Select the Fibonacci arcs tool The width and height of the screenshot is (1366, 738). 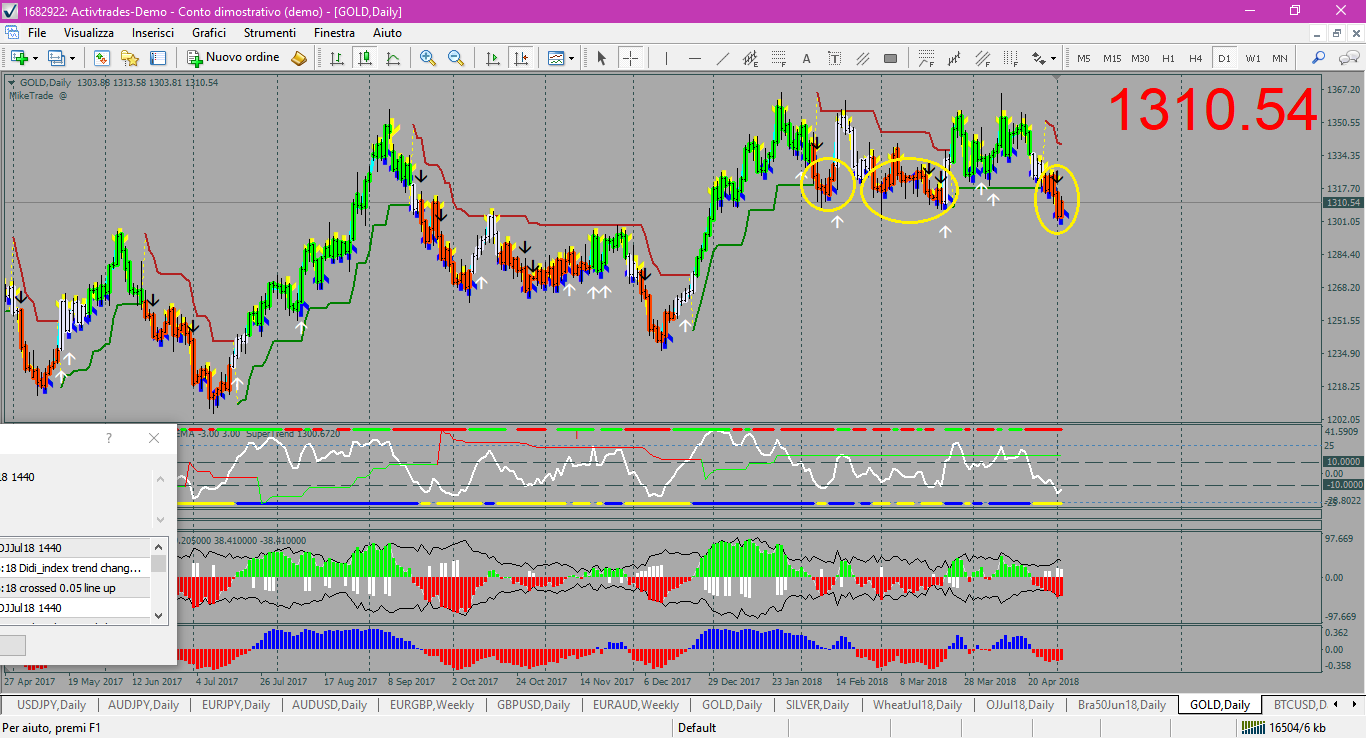coord(927,58)
